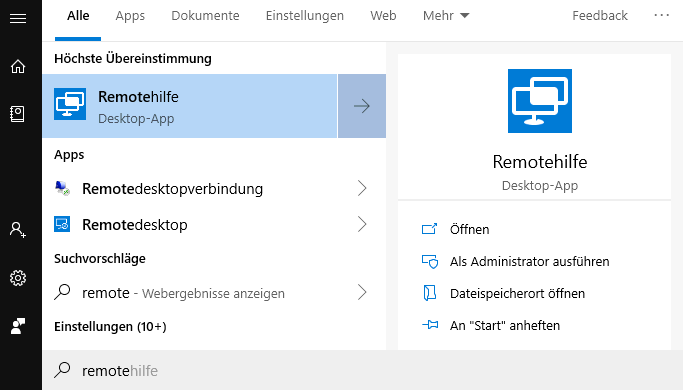Click the Remotedesktop app icon

pyautogui.click(x=62, y=224)
